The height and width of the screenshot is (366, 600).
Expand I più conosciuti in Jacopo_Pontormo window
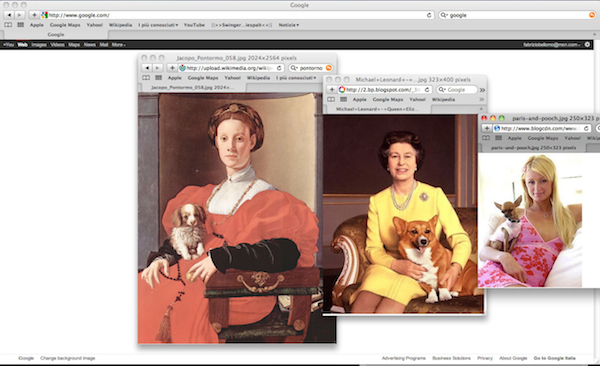pyautogui.click(x=296, y=78)
